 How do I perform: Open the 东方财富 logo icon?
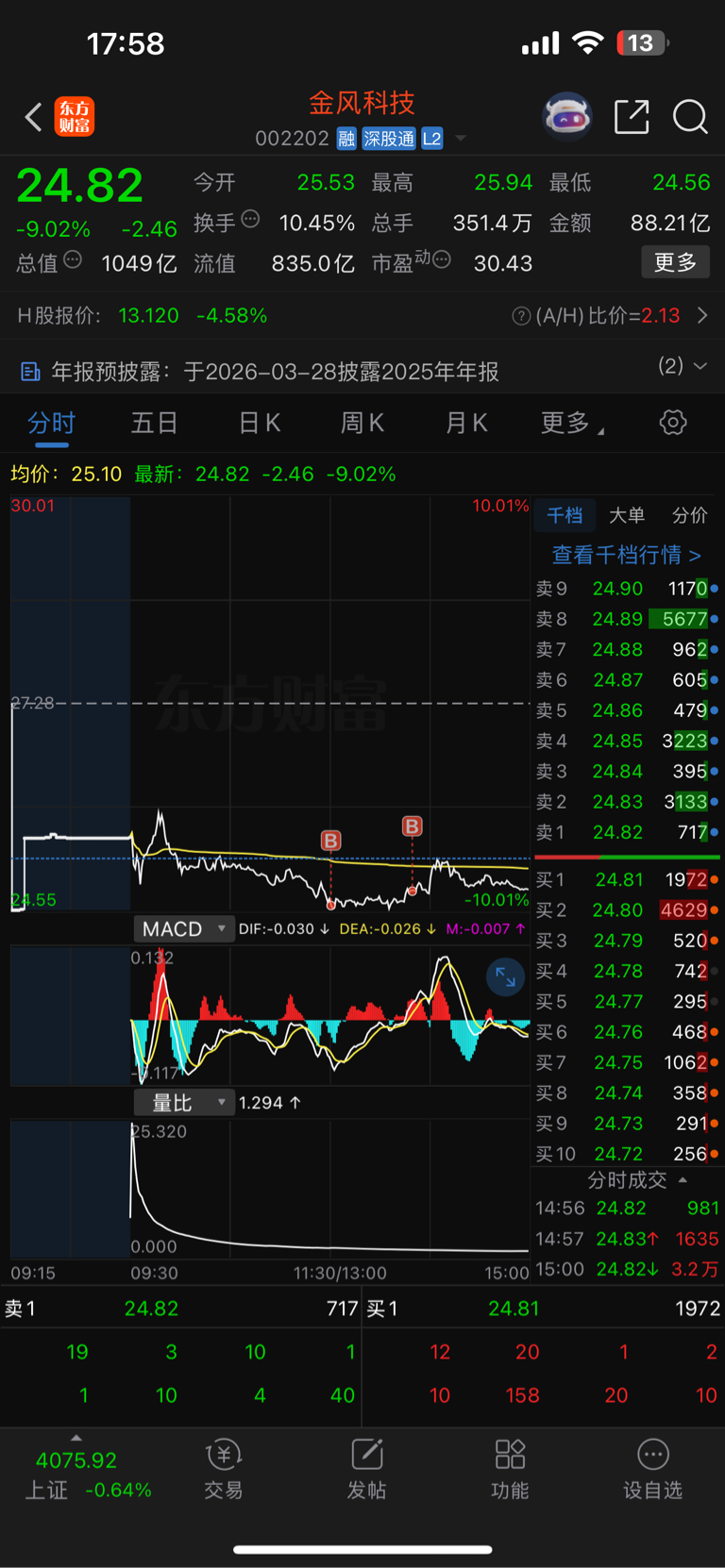75,117
